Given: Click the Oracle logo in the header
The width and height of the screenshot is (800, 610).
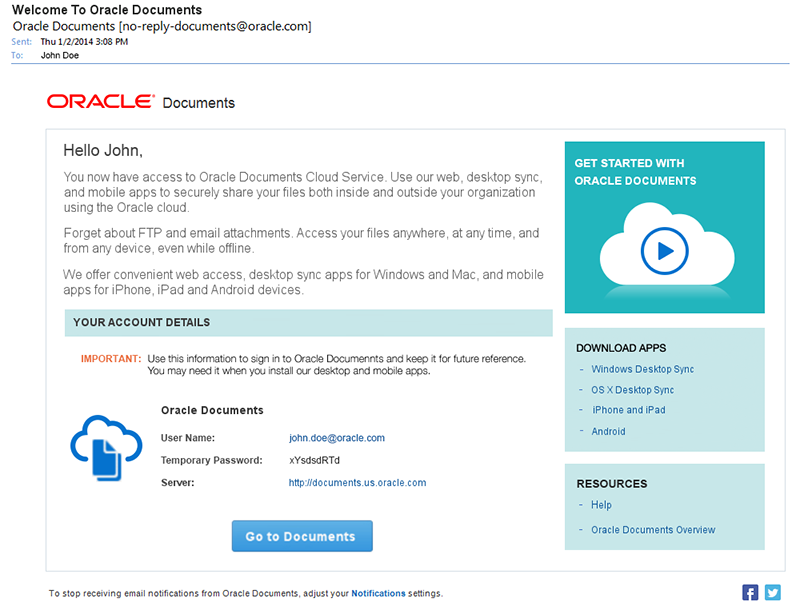Looking at the screenshot, I should 101,101.
